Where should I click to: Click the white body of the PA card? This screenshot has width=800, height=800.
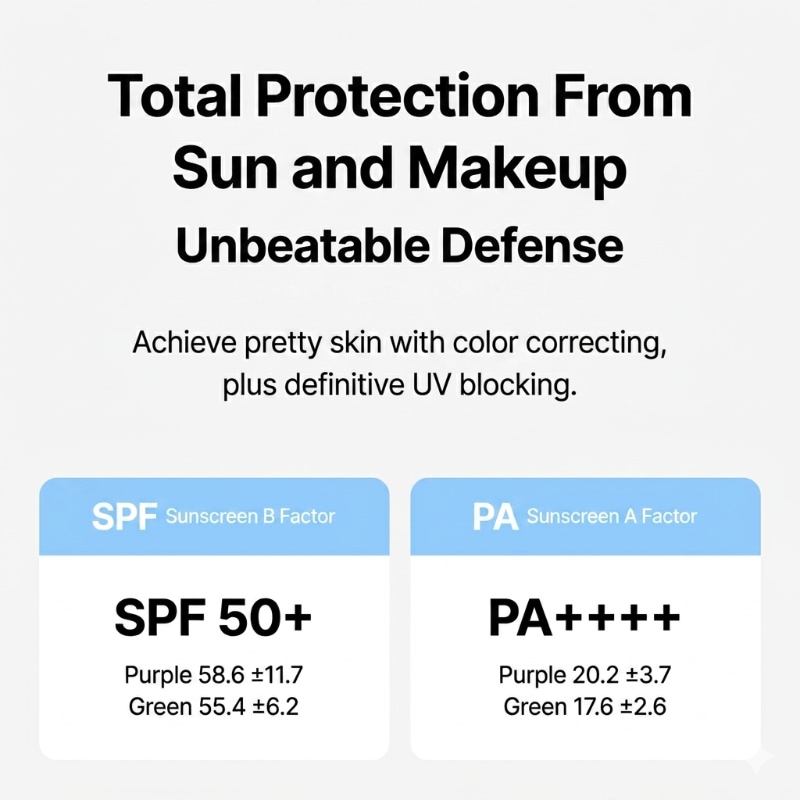click(585, 657)
